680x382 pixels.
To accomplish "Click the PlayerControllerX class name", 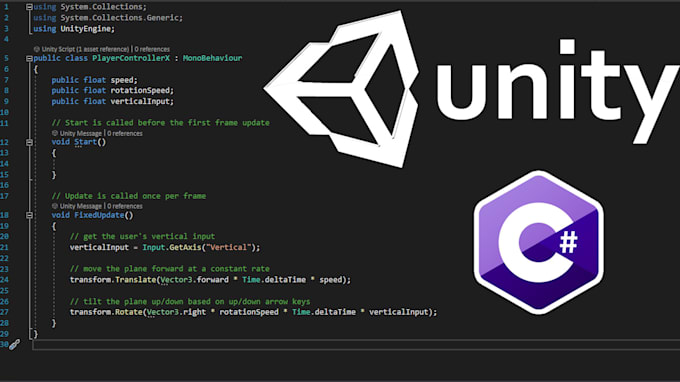I will tap(131, 58).
